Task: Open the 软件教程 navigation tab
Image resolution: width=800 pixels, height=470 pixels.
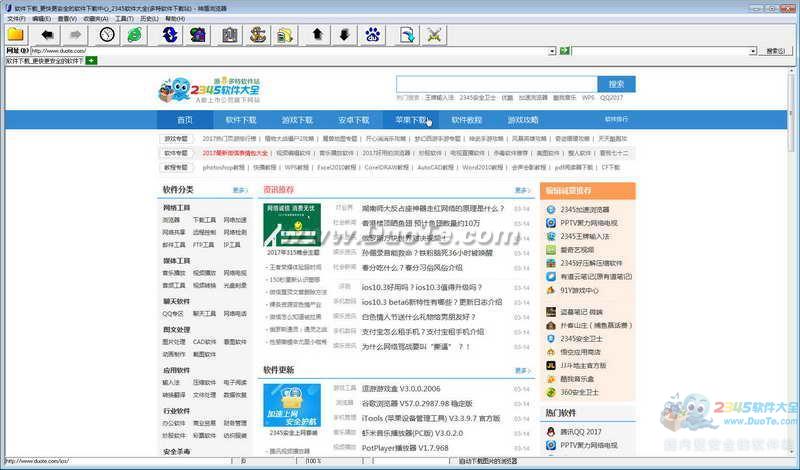Action: click(466, 120)
